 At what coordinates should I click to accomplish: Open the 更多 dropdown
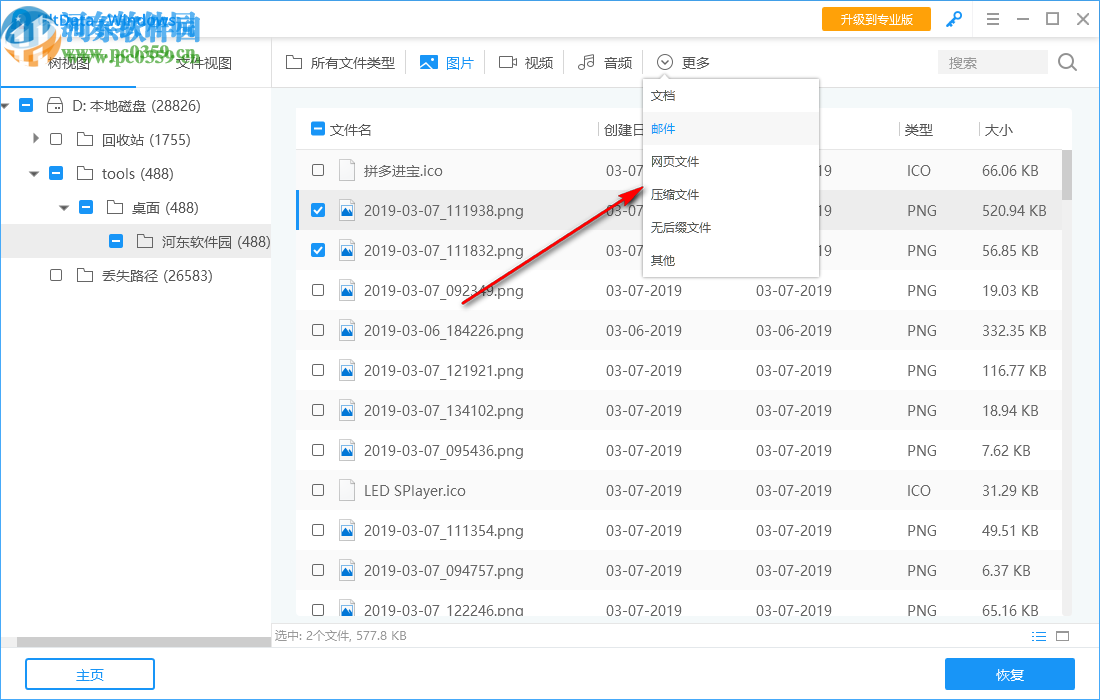pos(681,61)
